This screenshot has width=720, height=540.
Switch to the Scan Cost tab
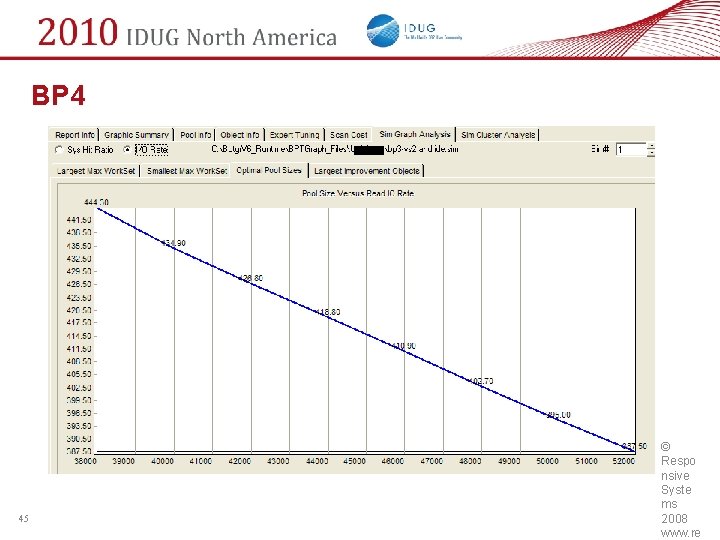(349, 135)
